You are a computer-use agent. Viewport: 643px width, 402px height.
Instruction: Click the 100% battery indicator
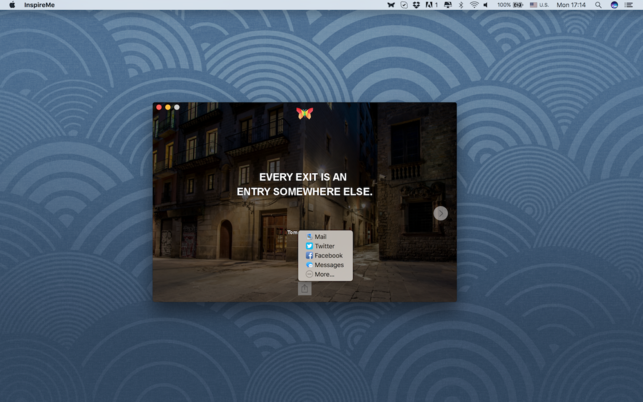point(510,5)
